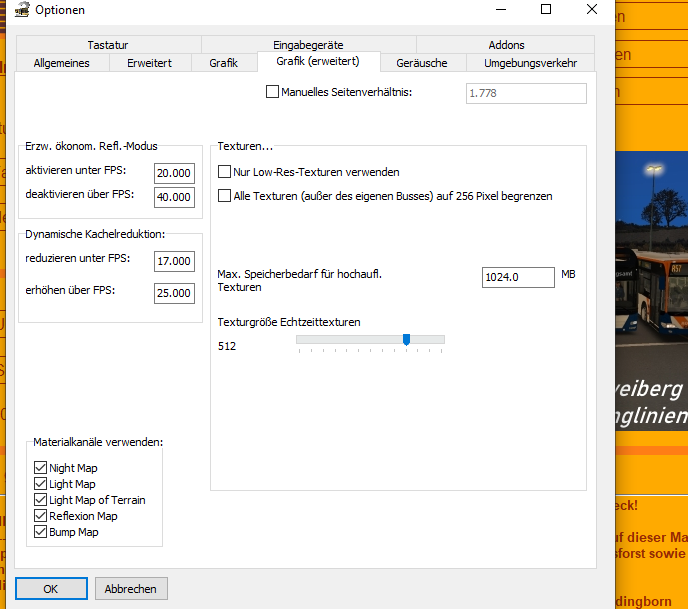
Task: Turn off Reflexion Map channel
Action: click(x=41, y=516)
